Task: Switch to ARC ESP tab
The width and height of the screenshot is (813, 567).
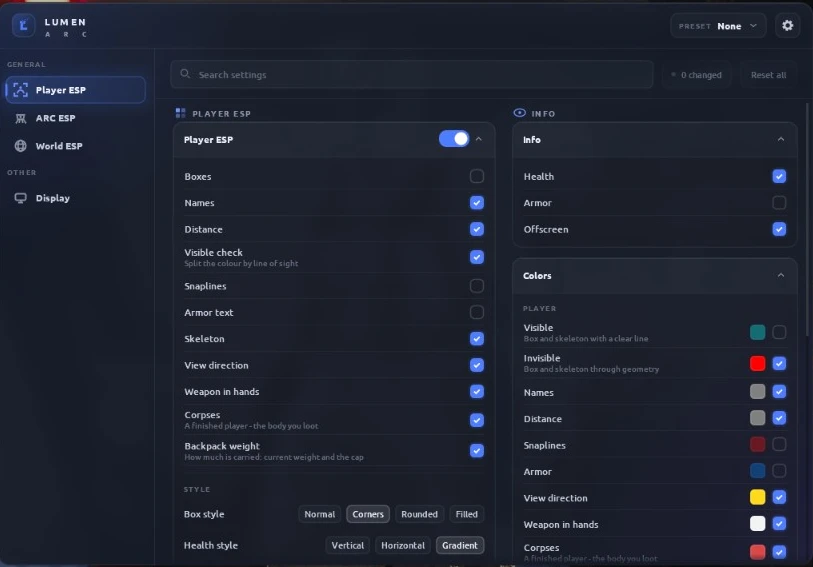Action: (76, 118)
